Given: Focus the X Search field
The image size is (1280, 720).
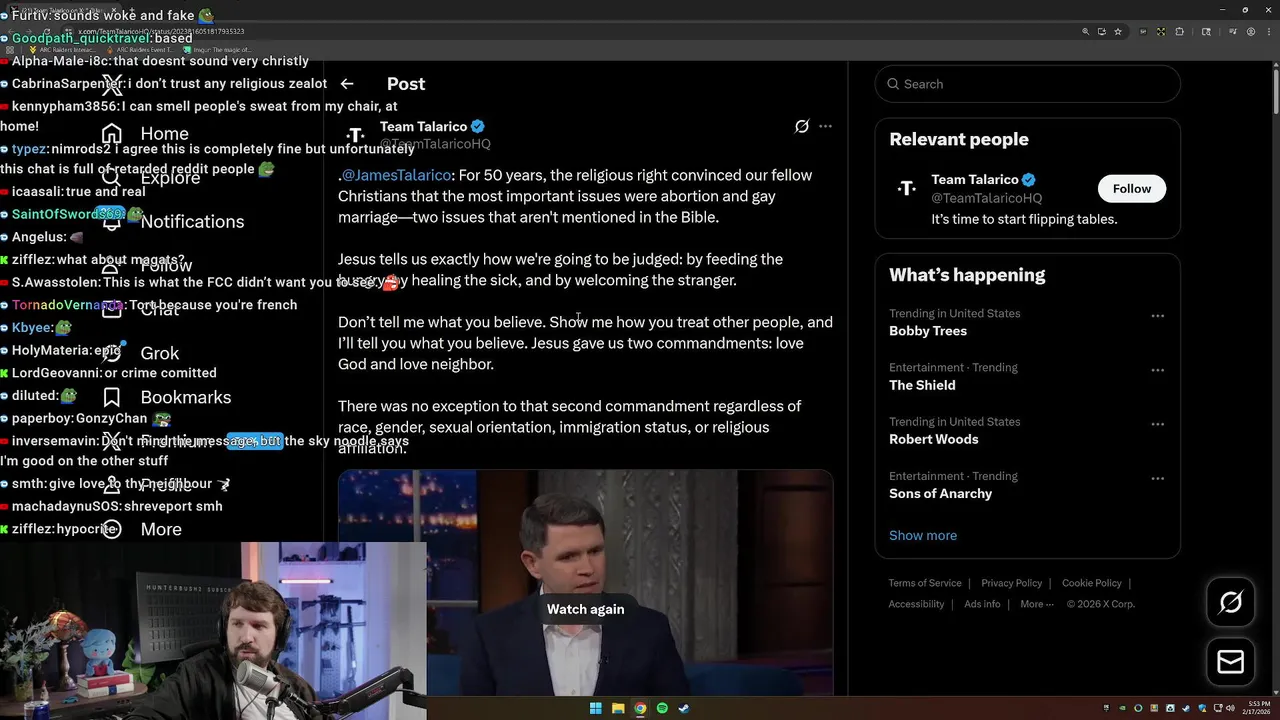Looking at the screenshot, I should click(x=1027, y=84).
